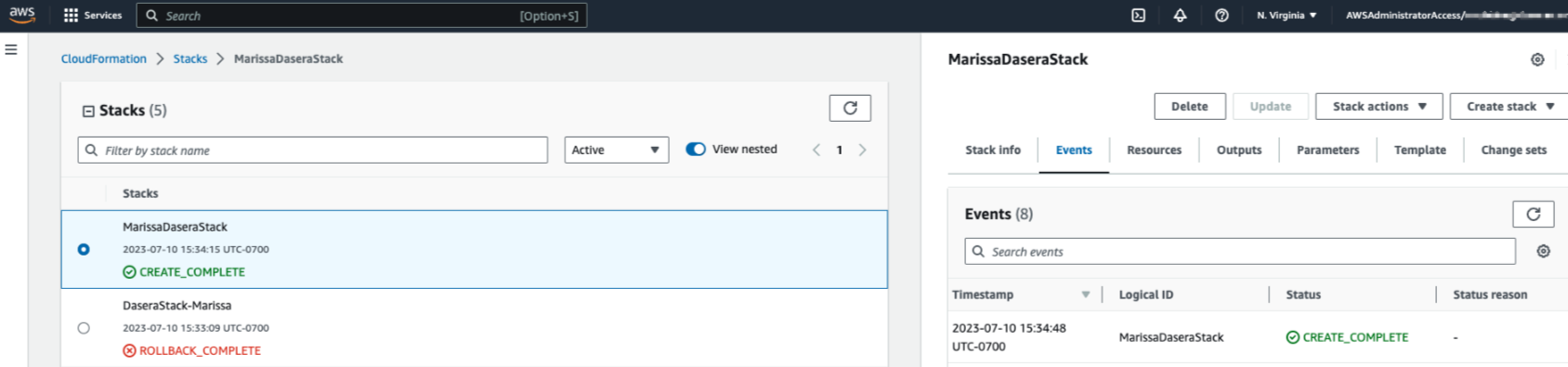This screenshot has height=367, width=1568.
Task: Launch the CloudShell terminal icon
Action: [x=1138, y=16]
